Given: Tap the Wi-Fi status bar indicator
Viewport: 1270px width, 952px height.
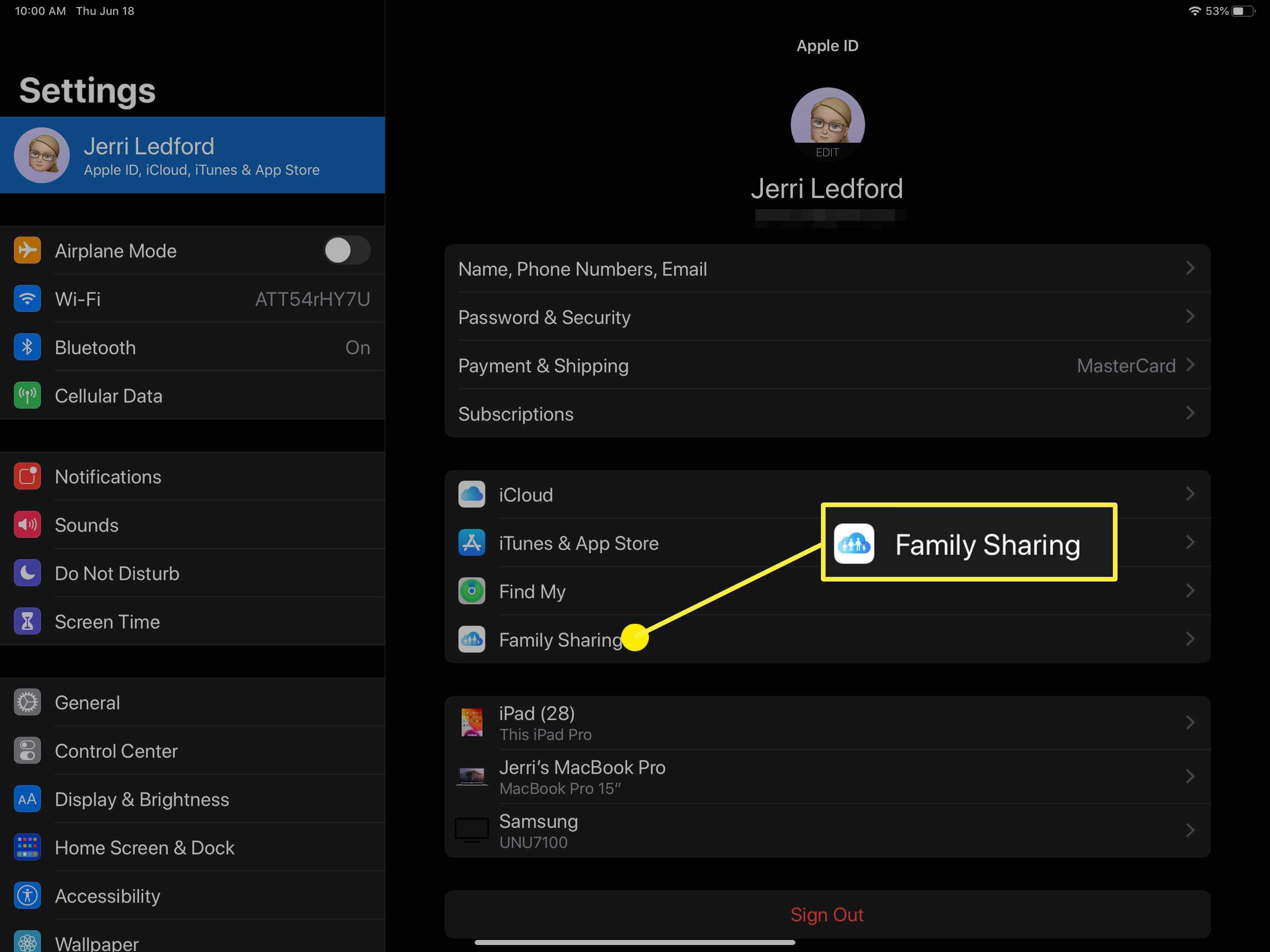Looking at the screenshot, I should [1195, 11].
